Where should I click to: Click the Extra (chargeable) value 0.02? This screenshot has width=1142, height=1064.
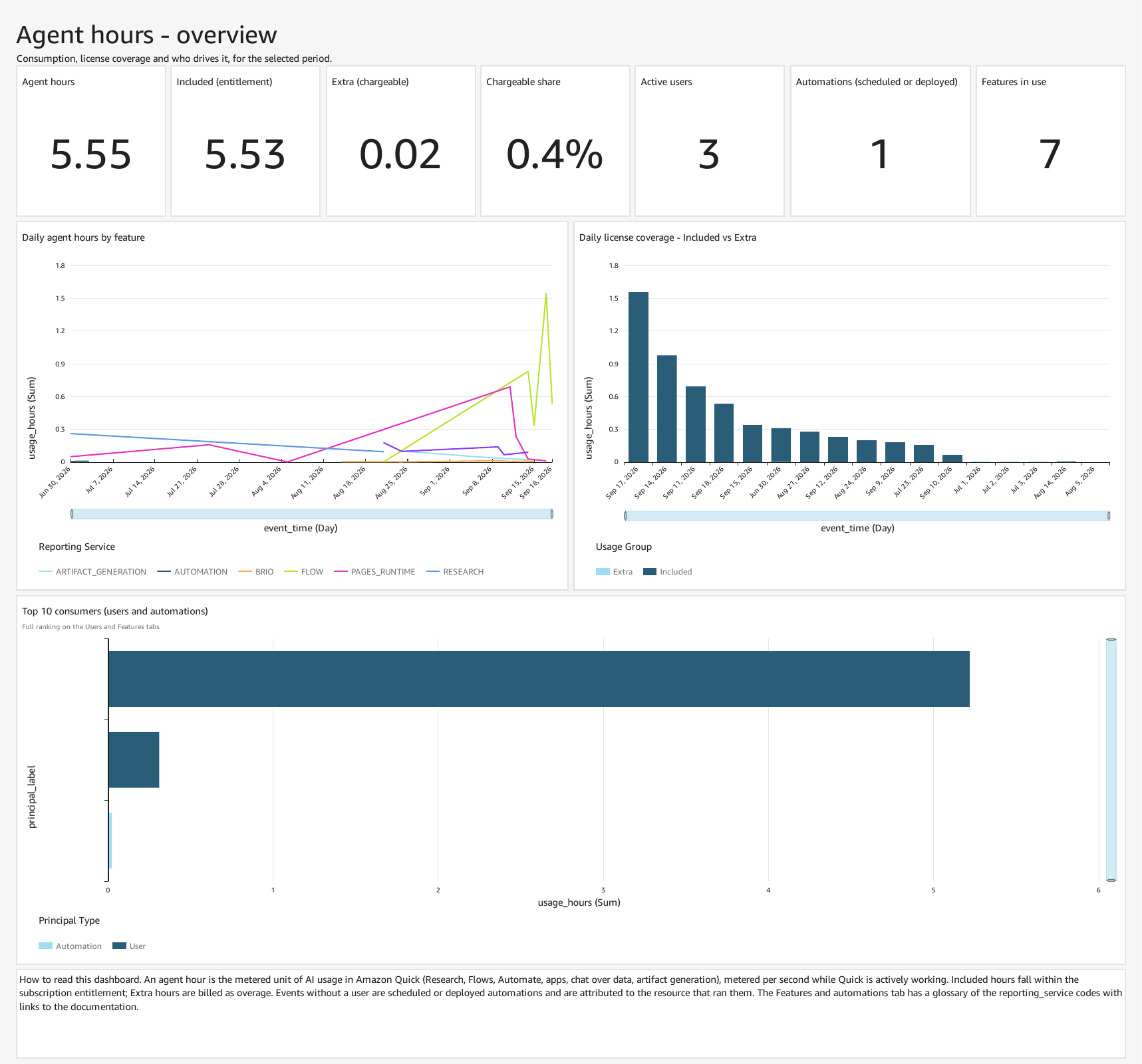400,154
